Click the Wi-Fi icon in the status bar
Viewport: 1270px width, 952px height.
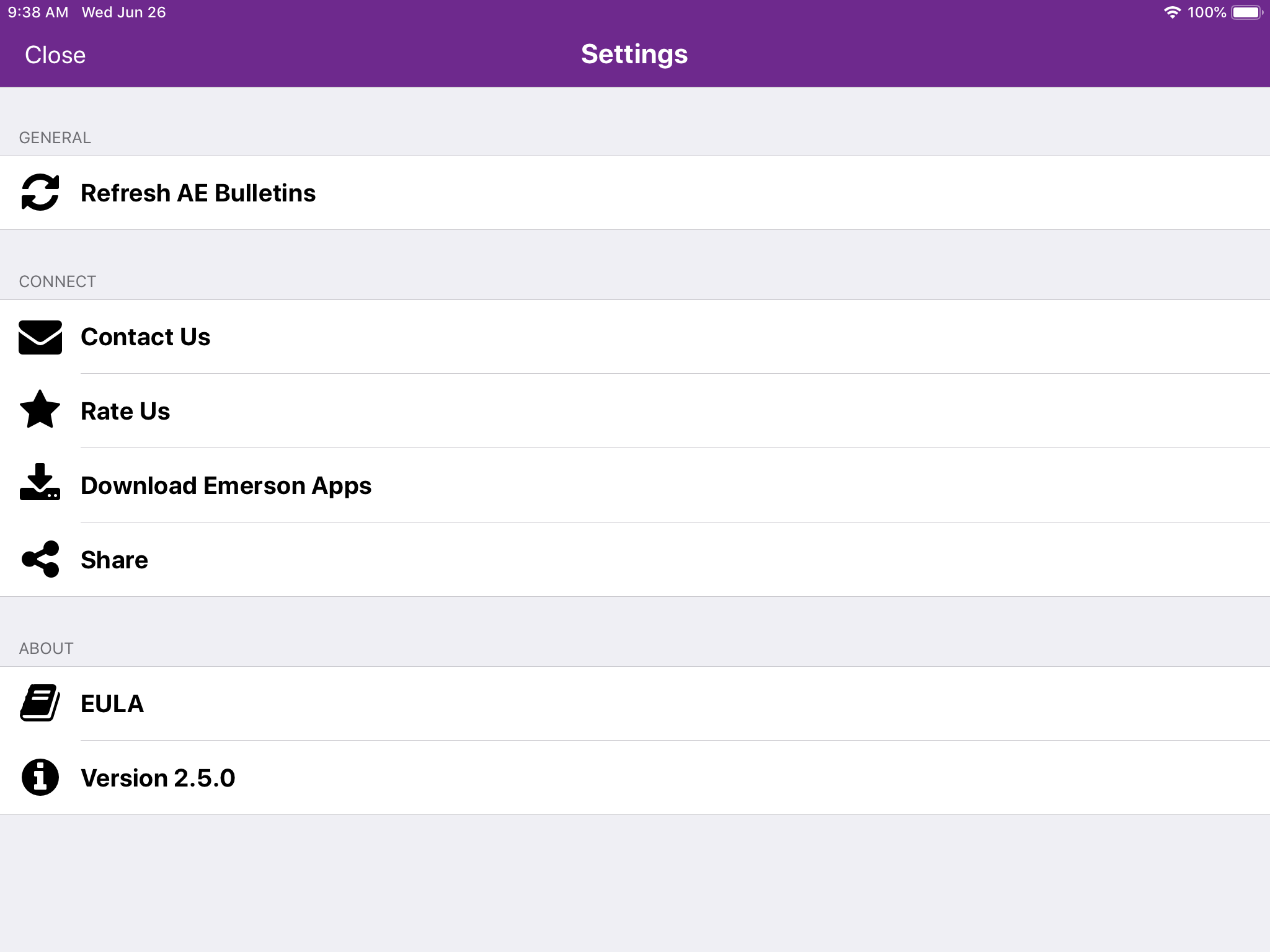point(1171,11)
